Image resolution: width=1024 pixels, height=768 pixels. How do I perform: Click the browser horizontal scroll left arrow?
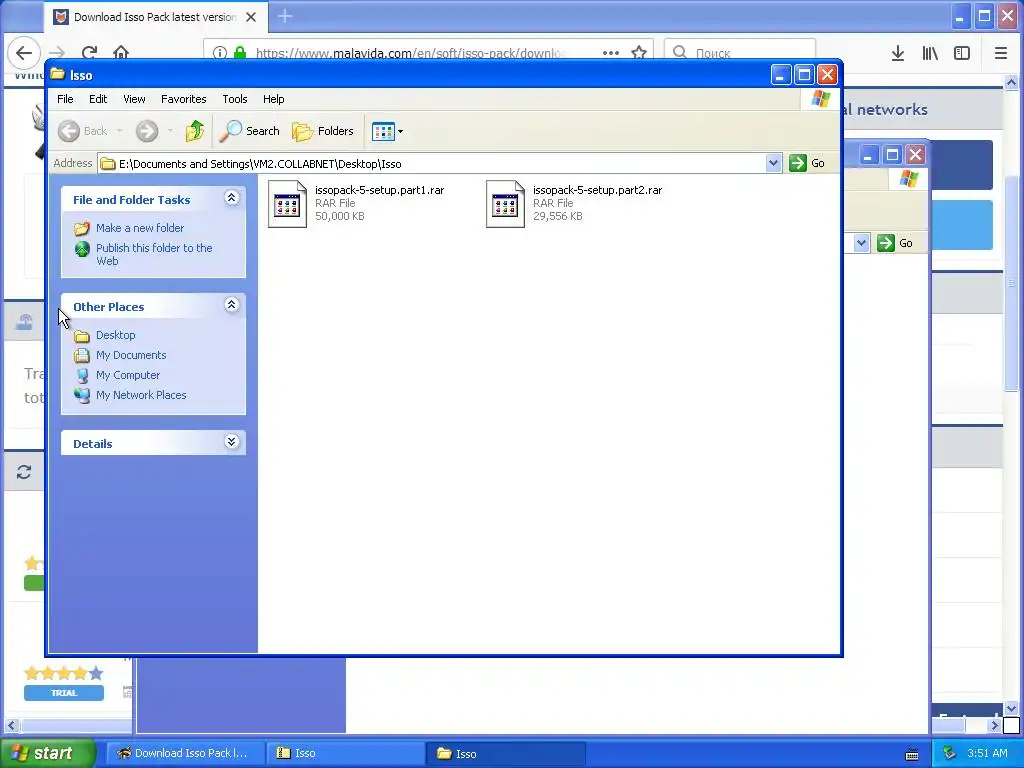pyautogui.click(x=11, y=726)
